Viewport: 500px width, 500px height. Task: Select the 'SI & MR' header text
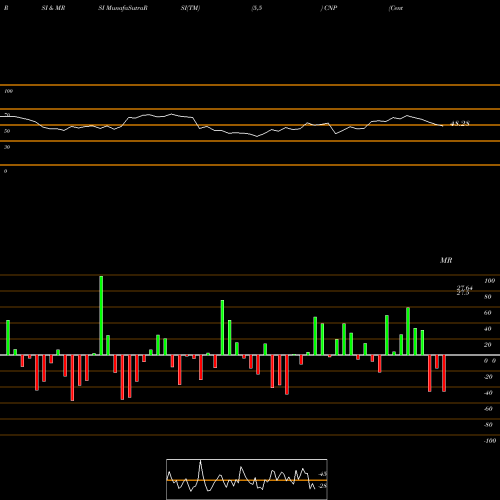[53, 8]
